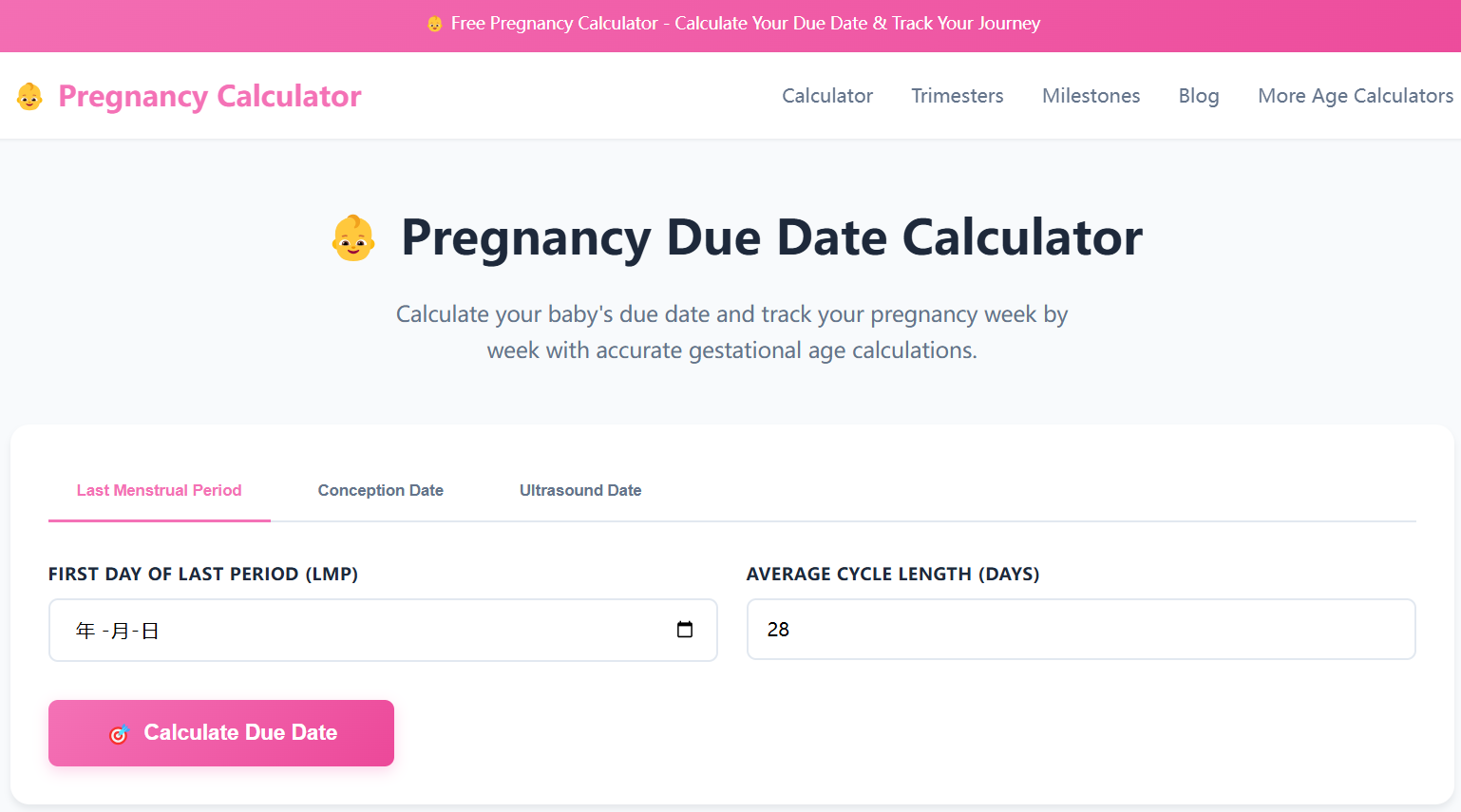Select the Last Menstrual Period tab
Viewport: 1461px width, 812px height.
[x=159, y=490]
